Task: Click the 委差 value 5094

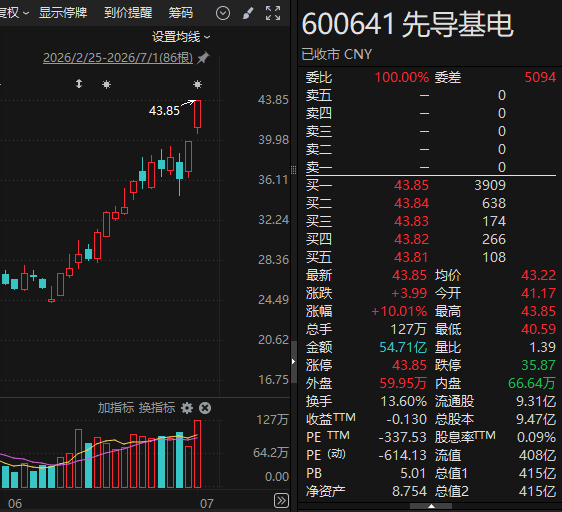Action: point(540,77)
